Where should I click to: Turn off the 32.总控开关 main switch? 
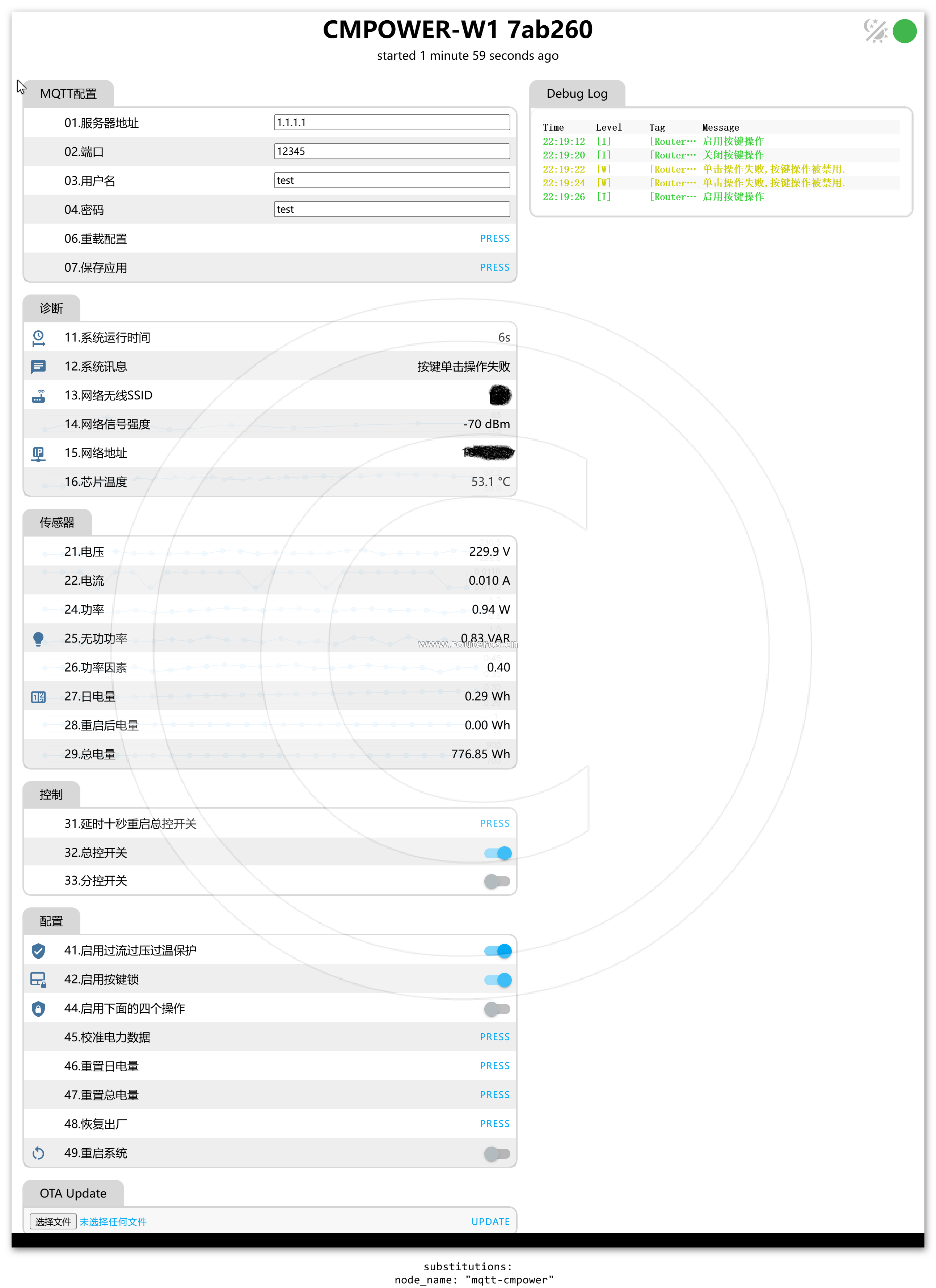[x=497, y=853]
